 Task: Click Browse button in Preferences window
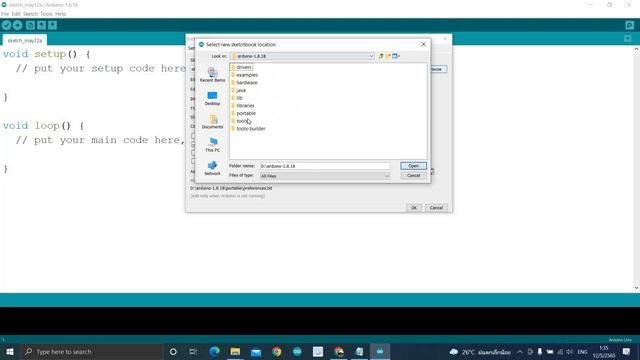click(438, 69)
